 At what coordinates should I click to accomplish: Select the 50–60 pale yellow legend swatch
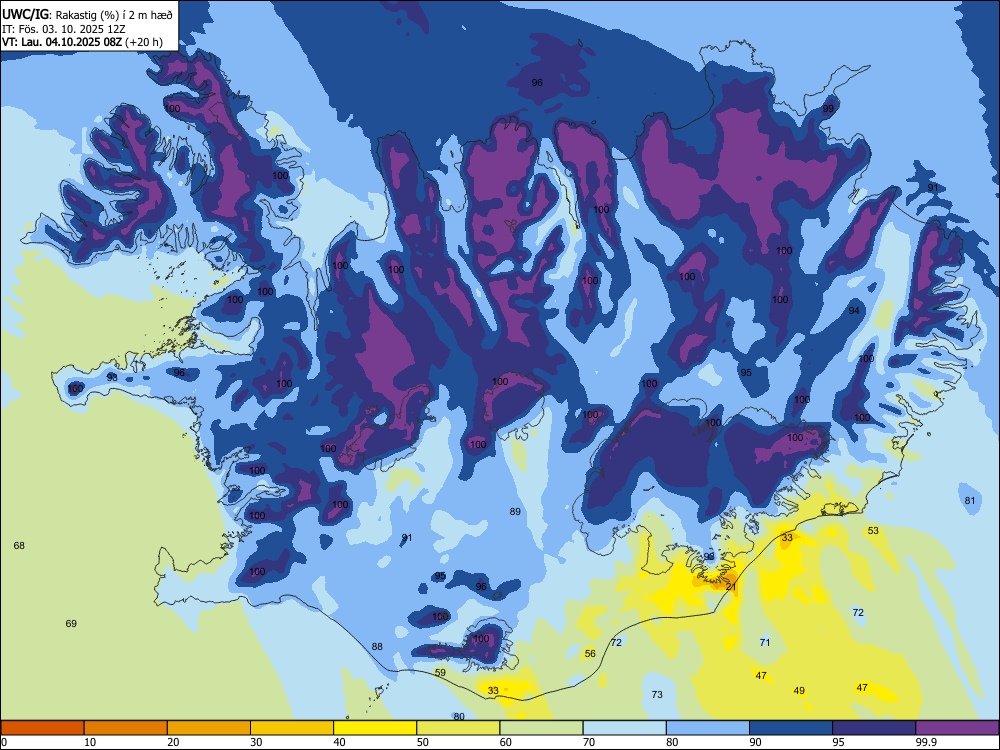pos(458,728)
